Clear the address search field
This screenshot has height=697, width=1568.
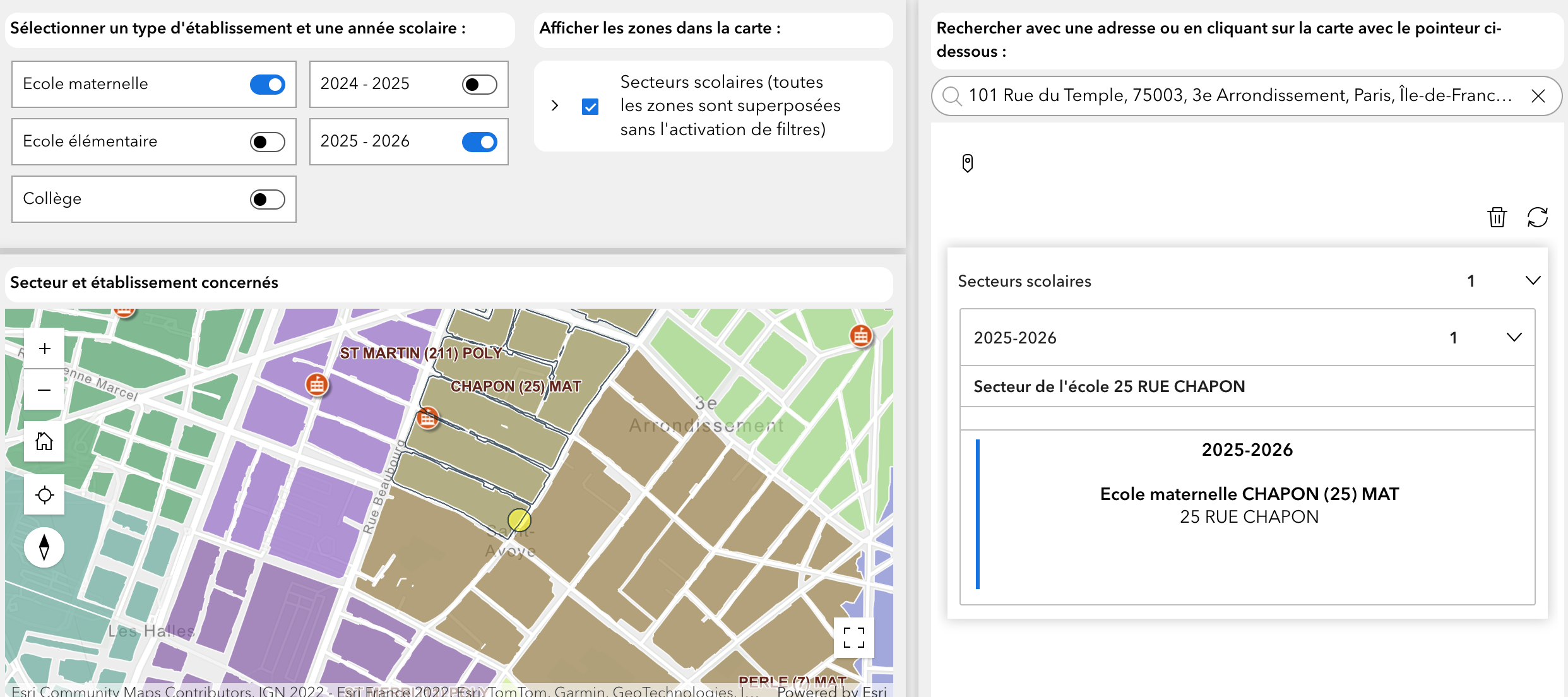1538,96
